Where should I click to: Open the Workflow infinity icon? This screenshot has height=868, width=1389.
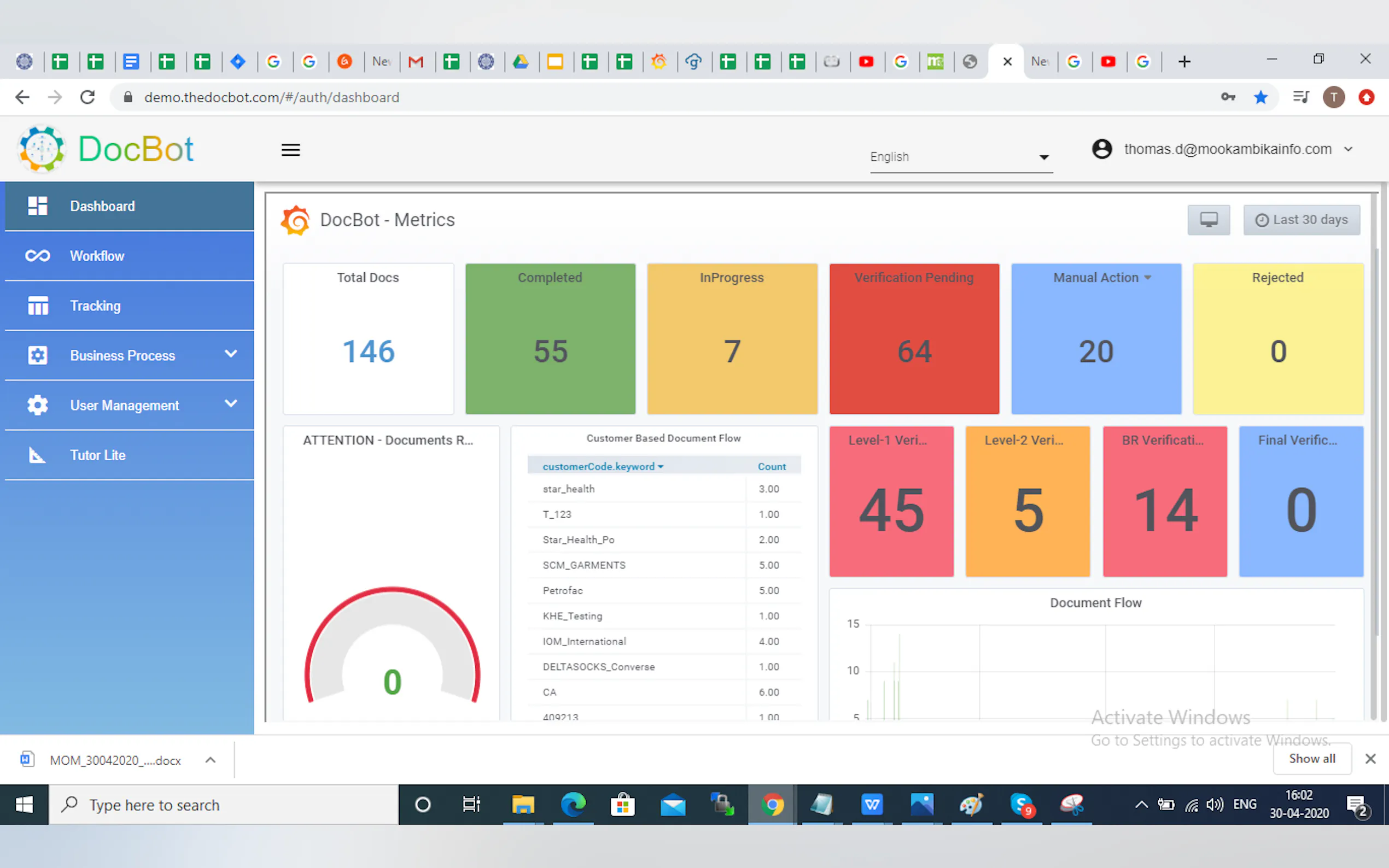(x=37, y=256)
